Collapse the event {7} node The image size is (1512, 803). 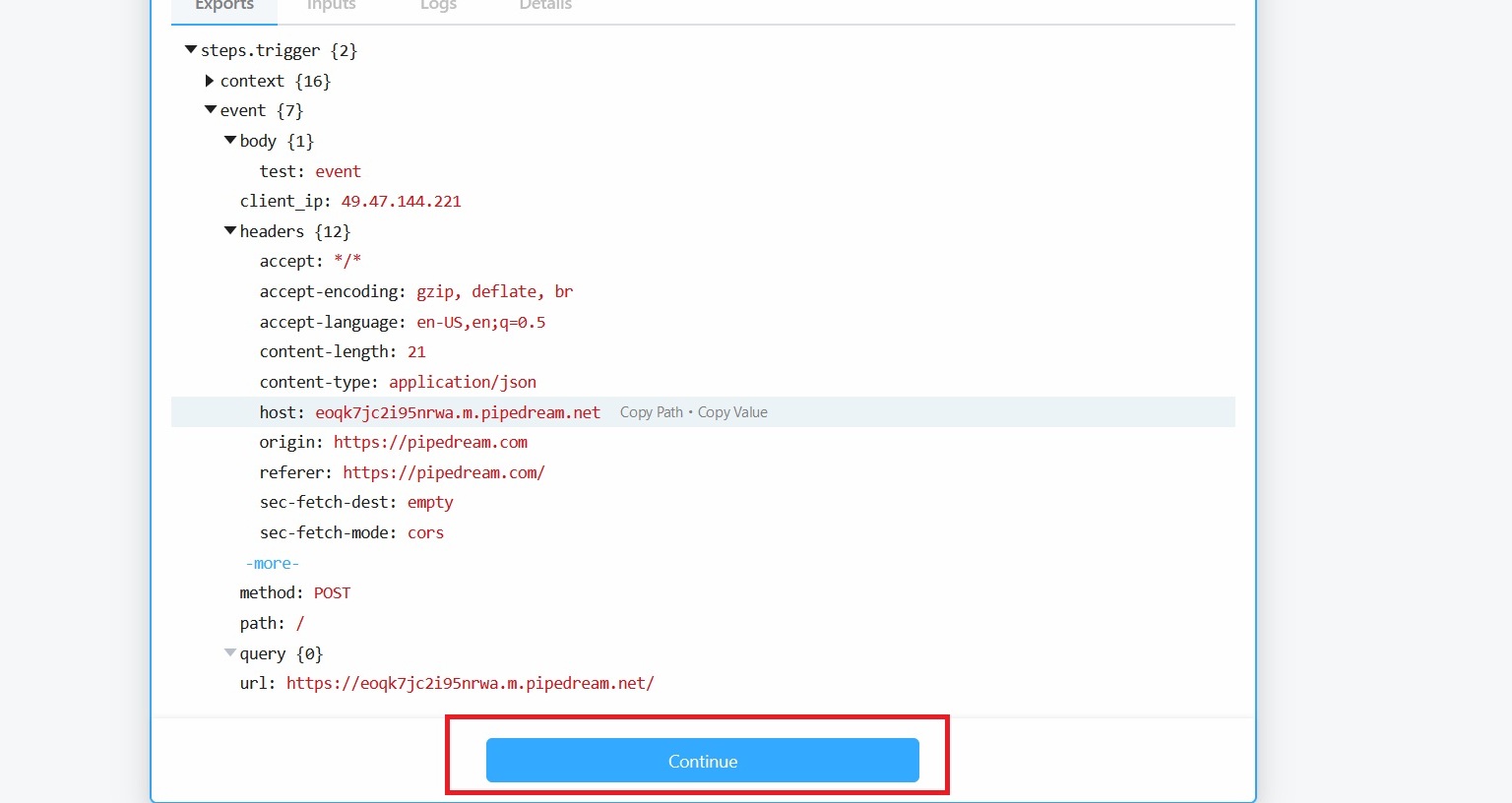[210, 110]
